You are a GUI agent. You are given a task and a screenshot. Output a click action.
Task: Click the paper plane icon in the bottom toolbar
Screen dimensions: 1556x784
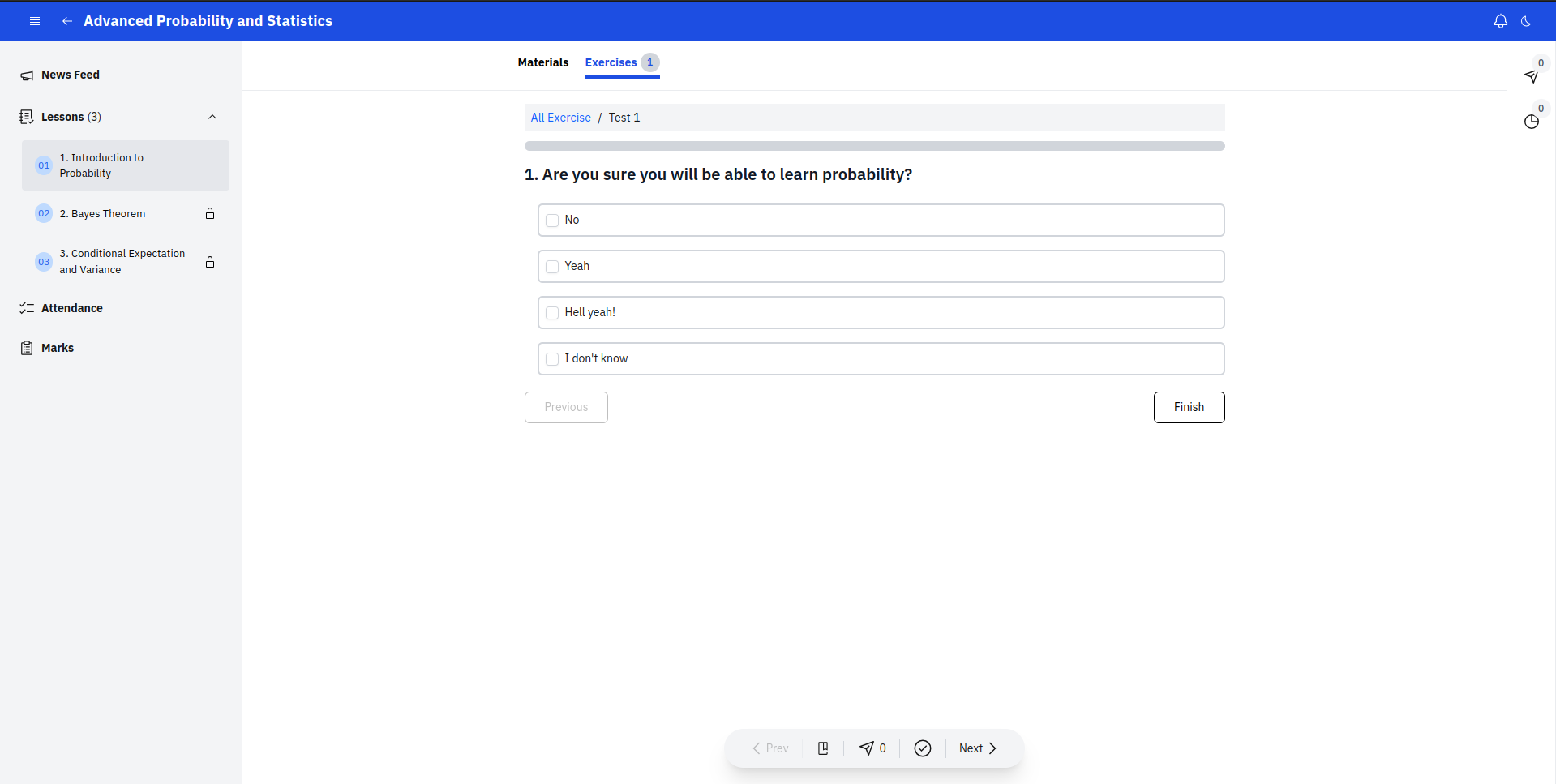(867, 748)
